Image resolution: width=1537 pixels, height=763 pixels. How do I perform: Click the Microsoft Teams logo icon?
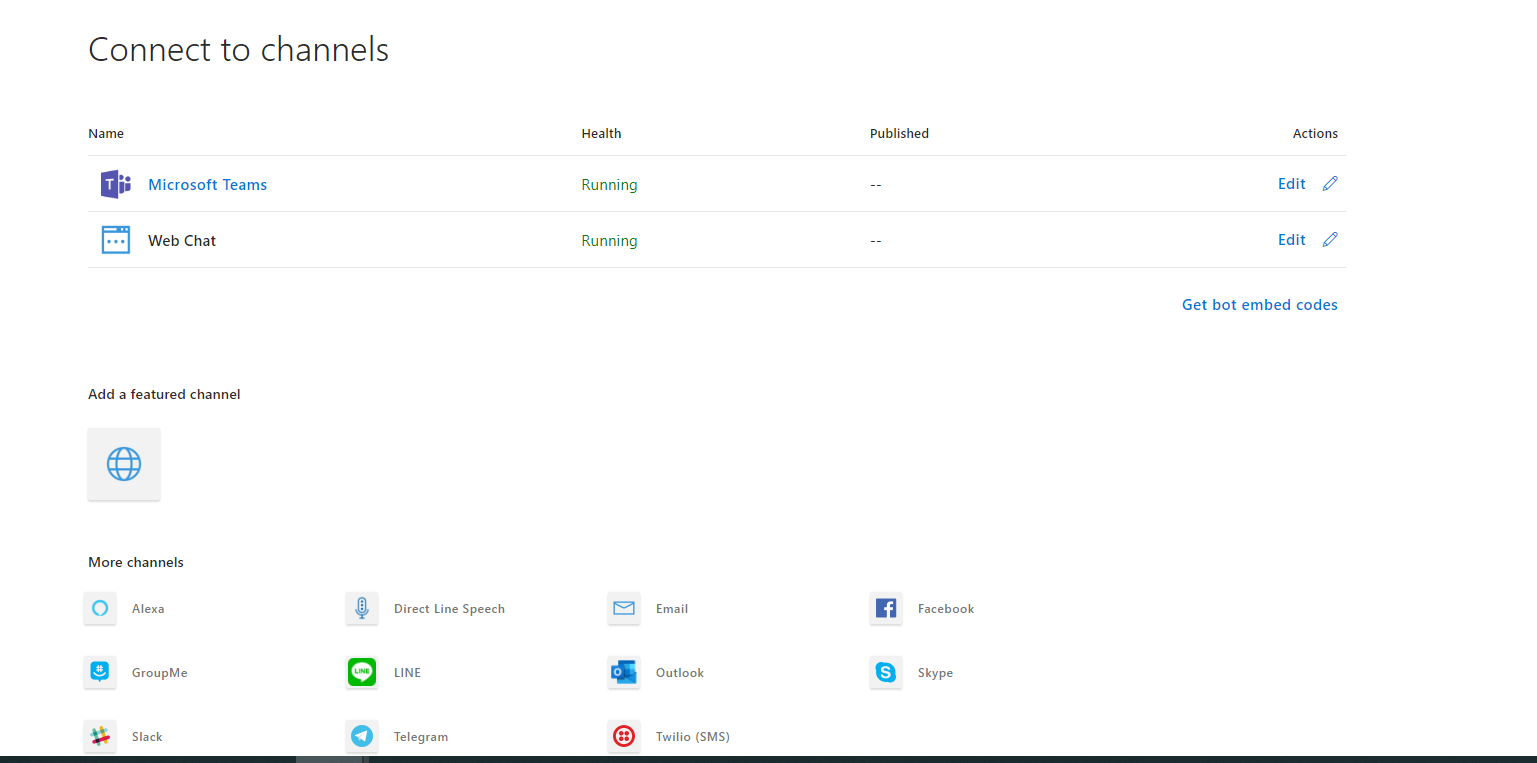pos(115,184)
